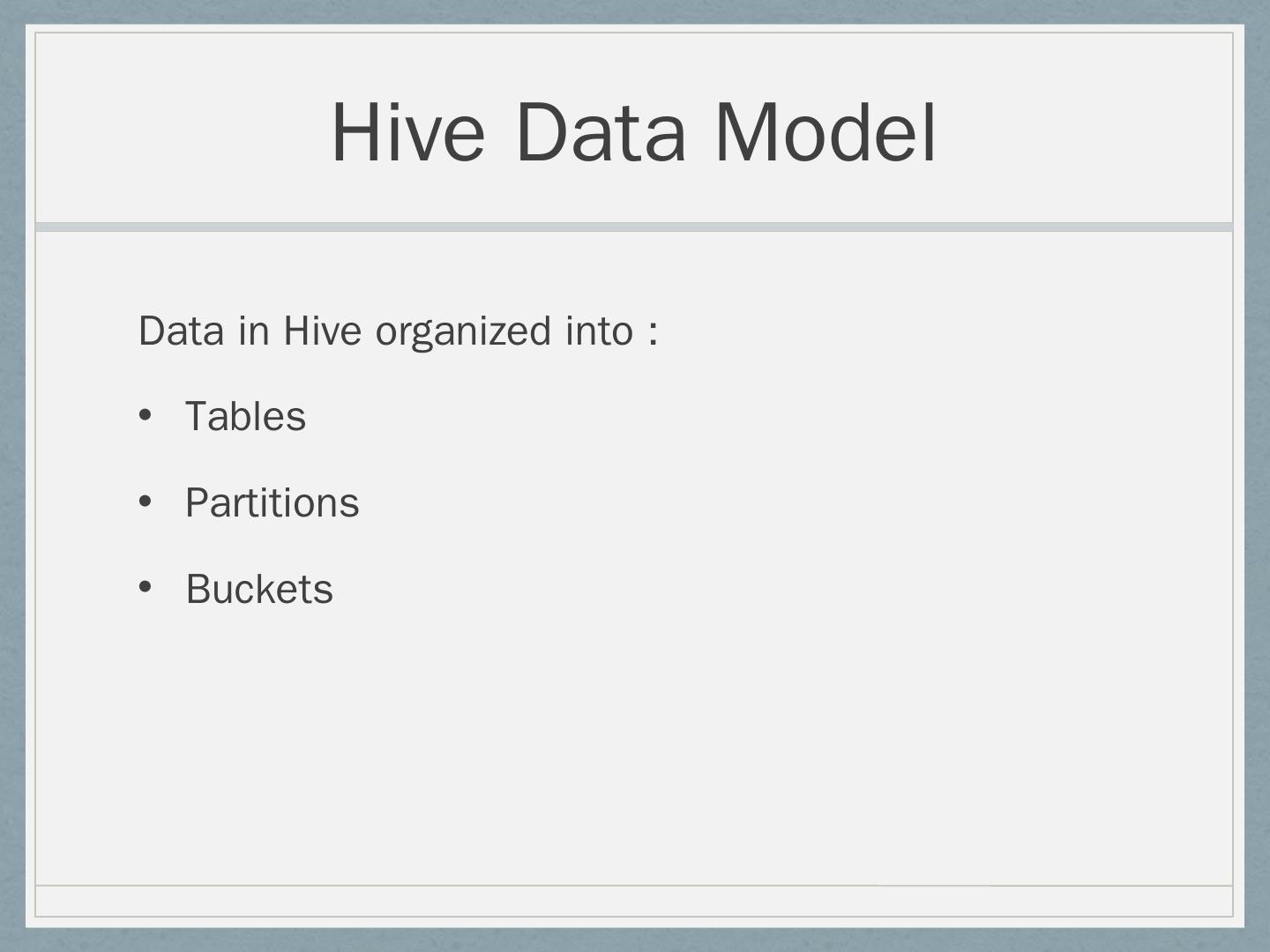Image resolution: width=1270 pixels, height=952 pixels.
Task: Select the "Buckets" bullet text
Action: point(259,590)
